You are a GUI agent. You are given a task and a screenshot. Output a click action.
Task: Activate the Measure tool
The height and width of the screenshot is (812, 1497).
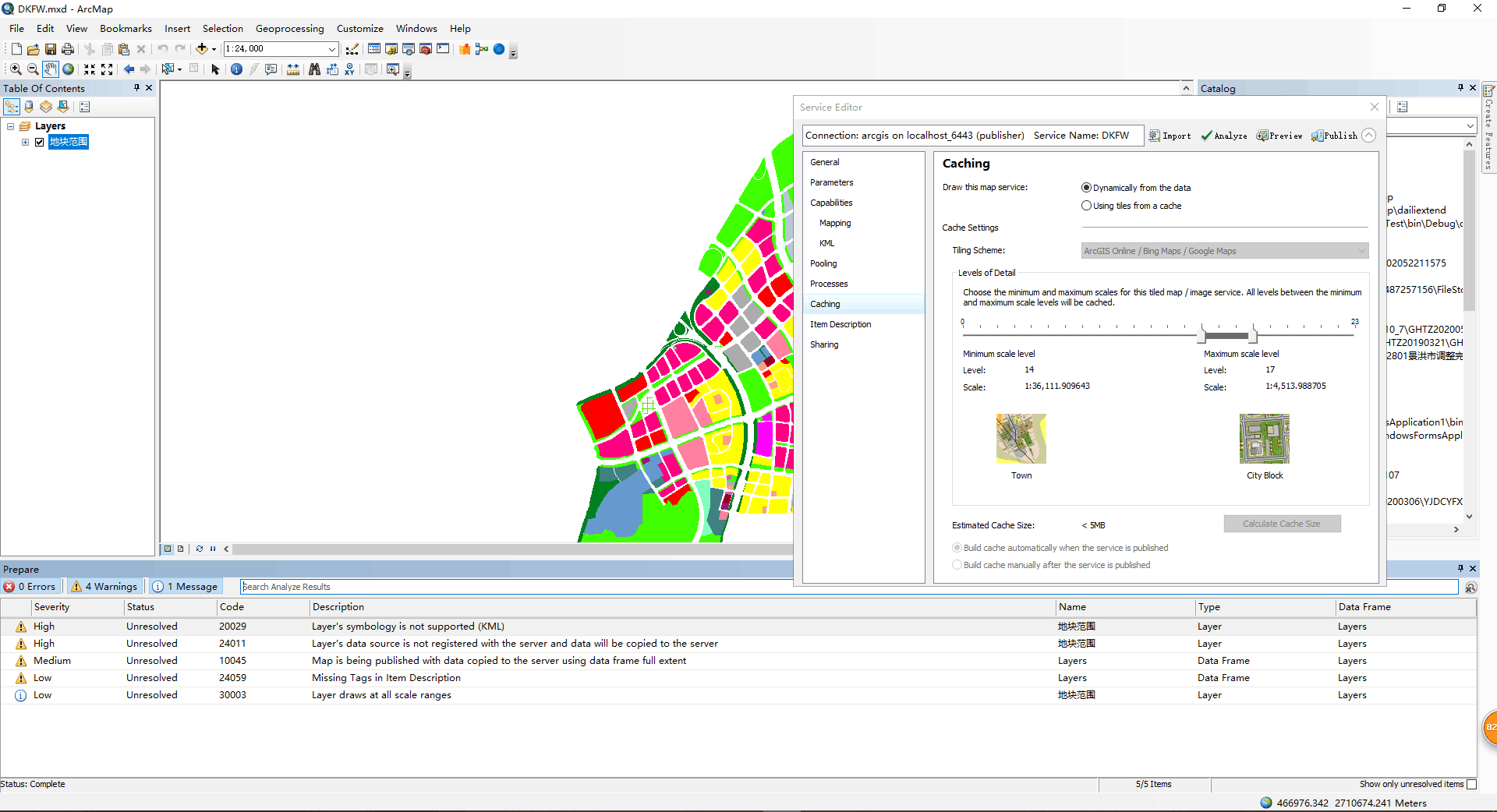click(x=293, y=69)
